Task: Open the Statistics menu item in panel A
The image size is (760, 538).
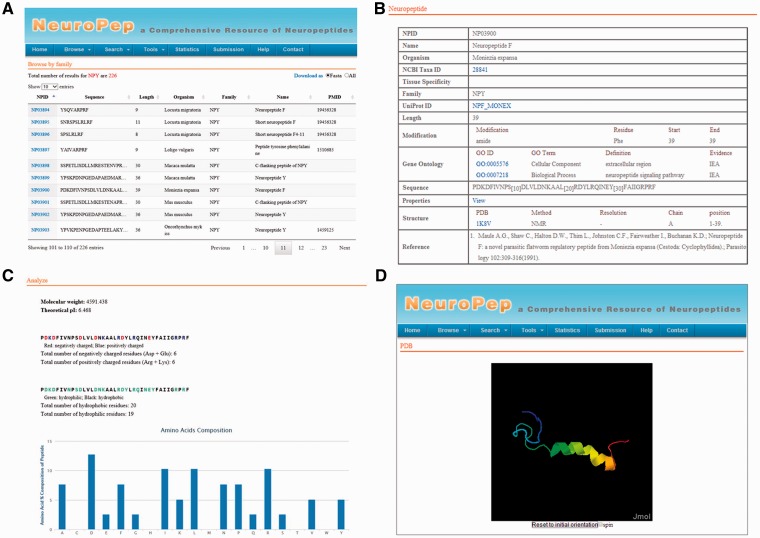Action: pos(187,49)
